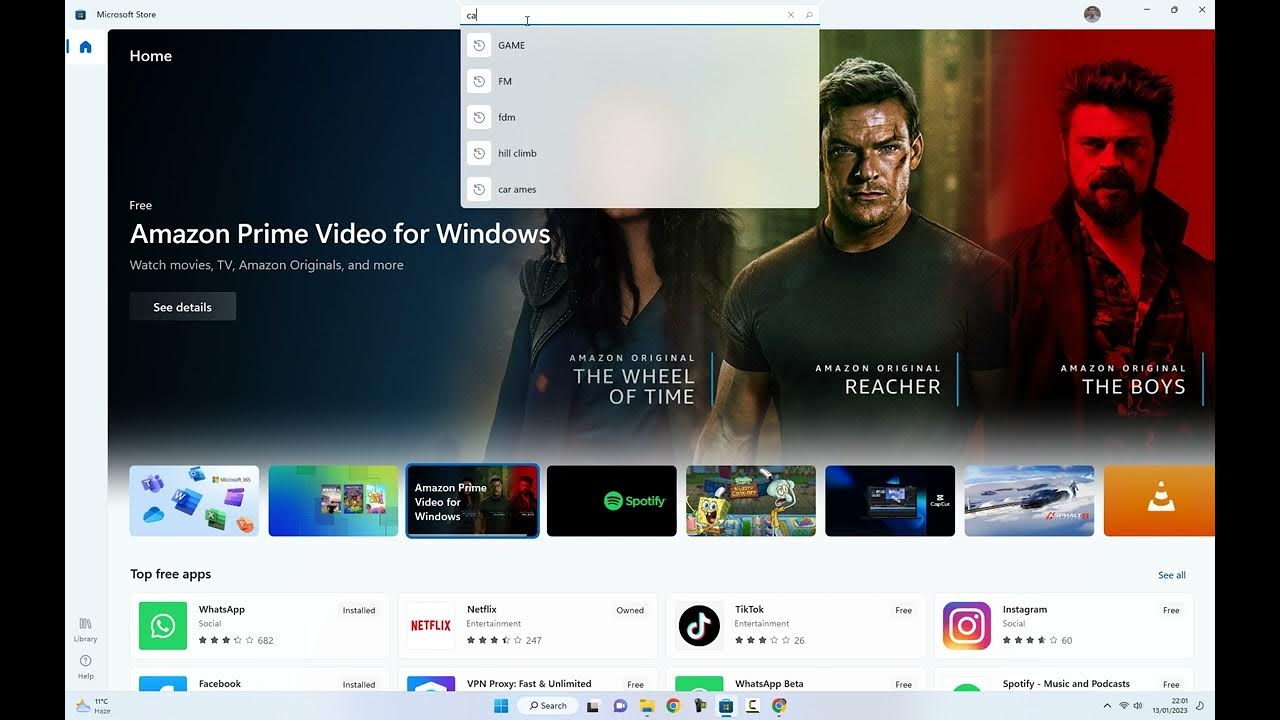Clear the search box text
The height and width of the screenshot is (720, 1280).
pyautogui.click(x=790, y=15)
